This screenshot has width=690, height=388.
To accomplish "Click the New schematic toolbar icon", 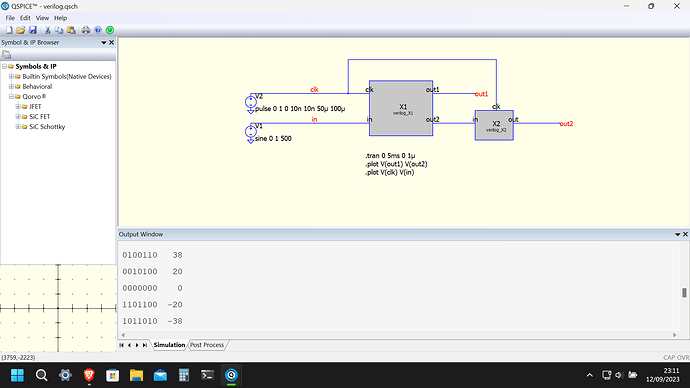I will 9,30.
